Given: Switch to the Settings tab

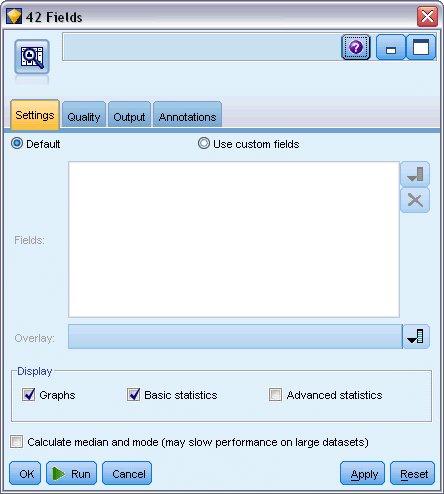Looking at the screenshot, I should tap(35, 115).
